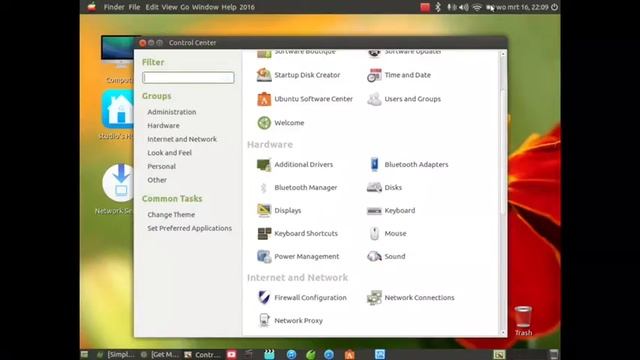Jump to the Other group
Image resolution: width=640 pixels, height=360 pixels.
click(x=157, y=180)
